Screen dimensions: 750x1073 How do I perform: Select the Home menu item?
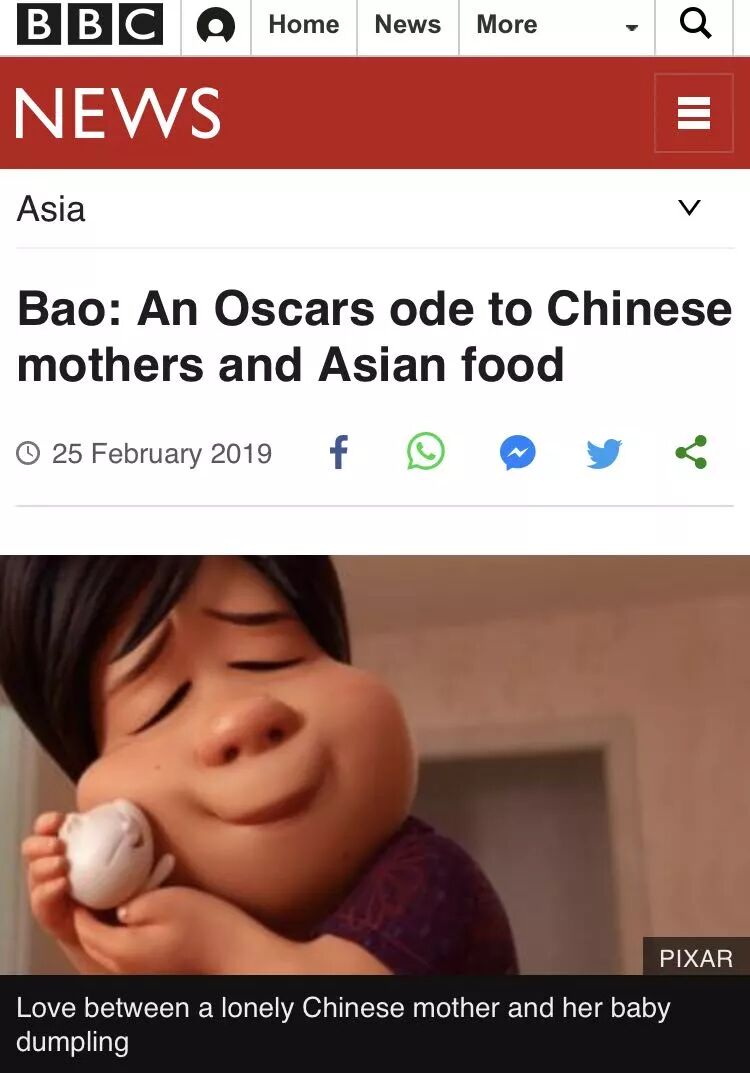click(304, 25)
